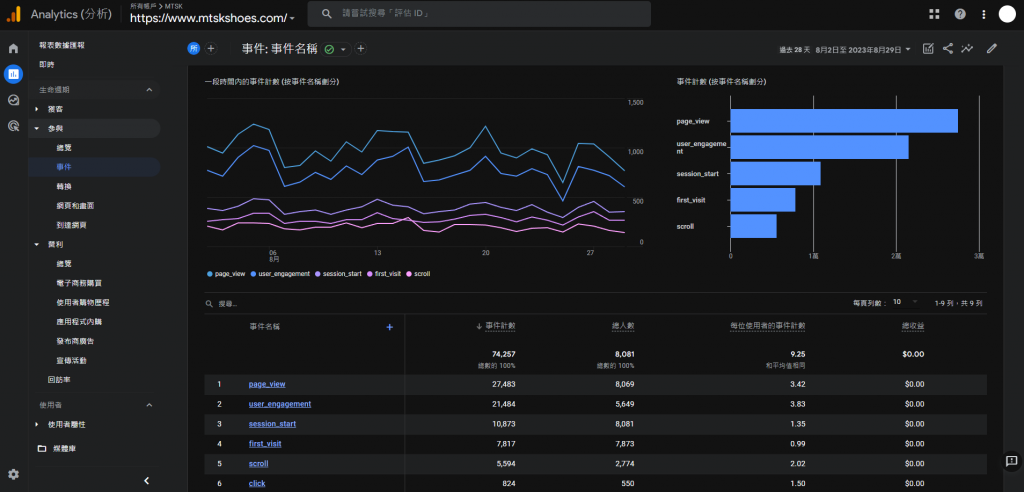The width and height of the screenshot is (1024, 492).
Task: Click the customize report chart-edit icon
Action: (x=928, y=48)
